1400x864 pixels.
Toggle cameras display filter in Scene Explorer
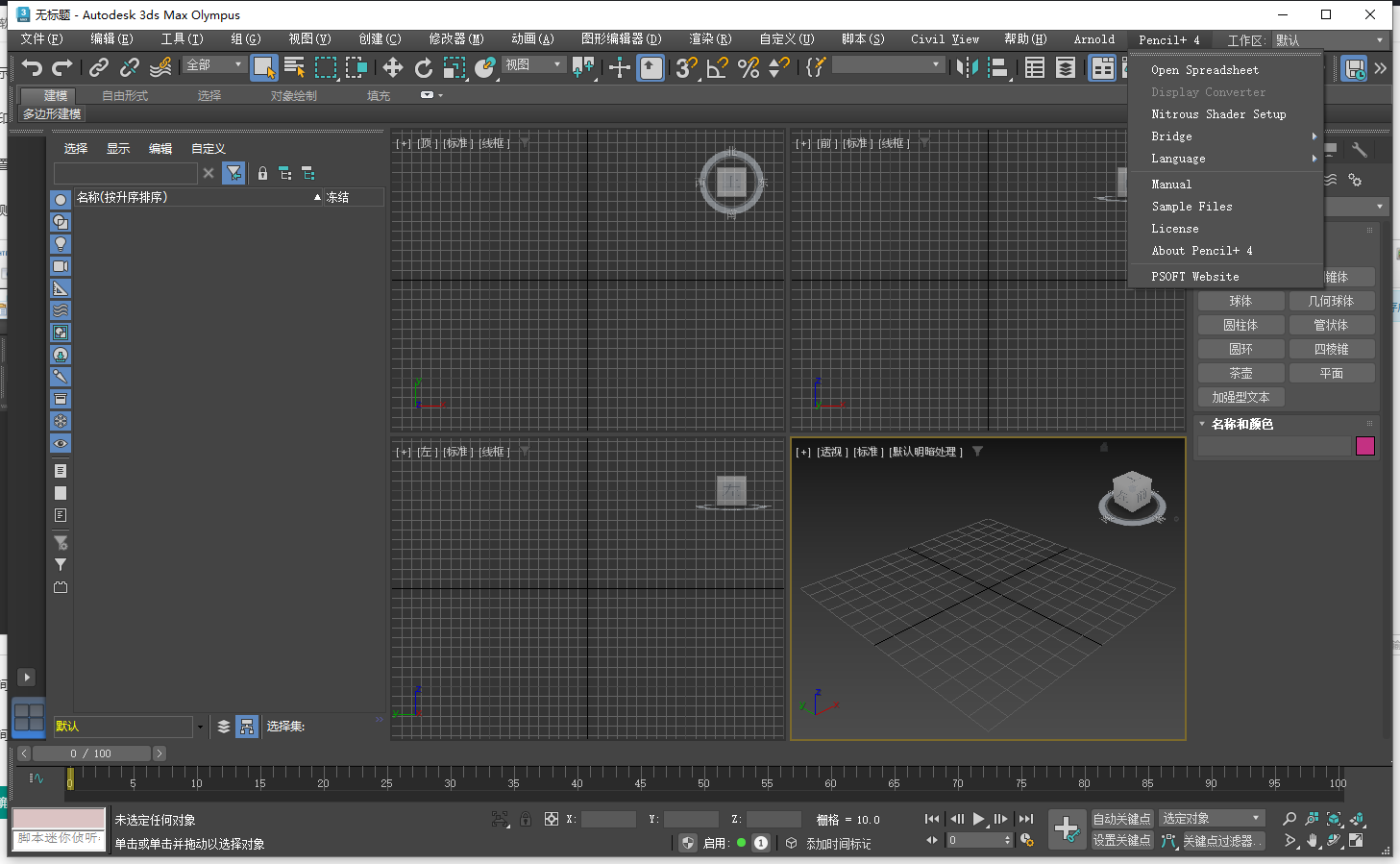pyautogui.click(x=61, y=266)
